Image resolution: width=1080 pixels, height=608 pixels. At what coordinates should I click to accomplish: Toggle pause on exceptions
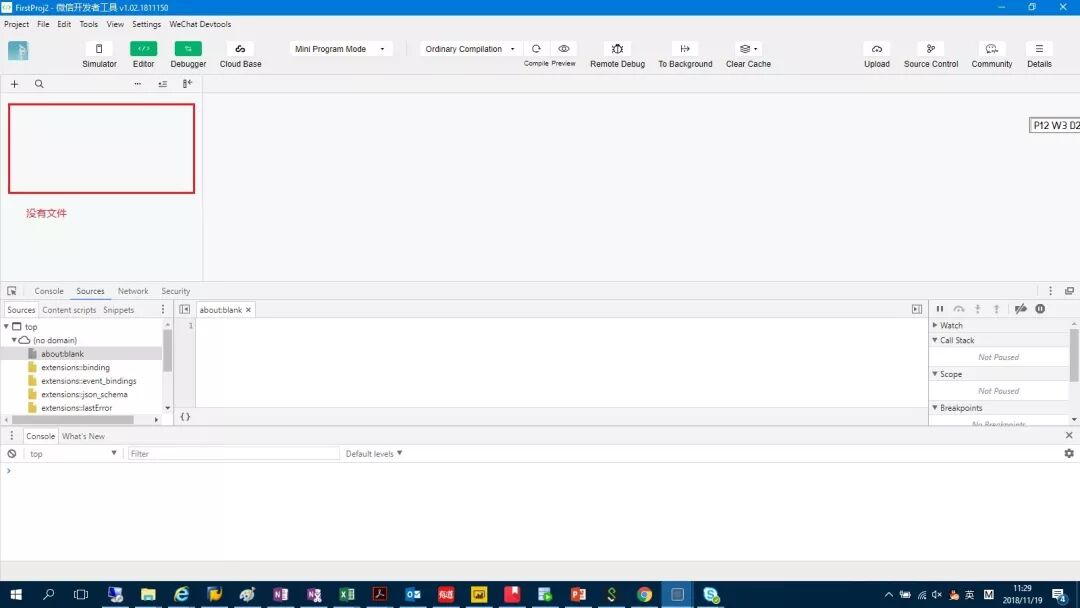[1040, 309]
